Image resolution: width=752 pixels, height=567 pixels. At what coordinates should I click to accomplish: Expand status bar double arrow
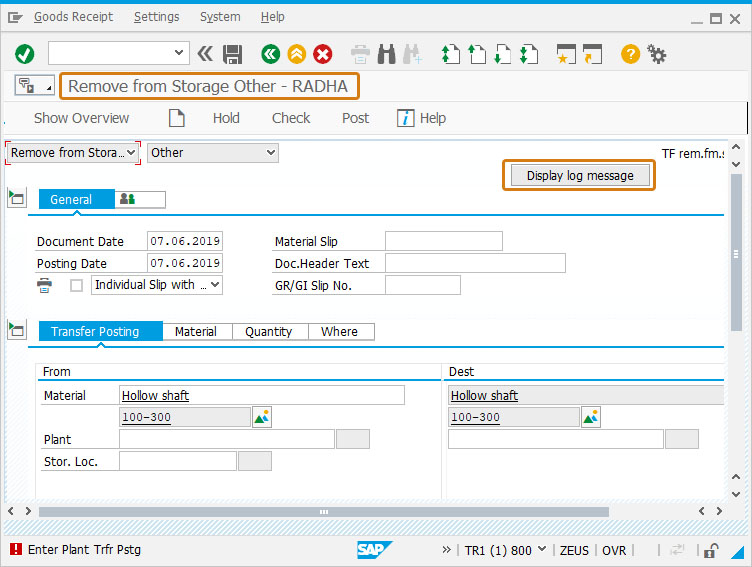click(x=446, y=549)
